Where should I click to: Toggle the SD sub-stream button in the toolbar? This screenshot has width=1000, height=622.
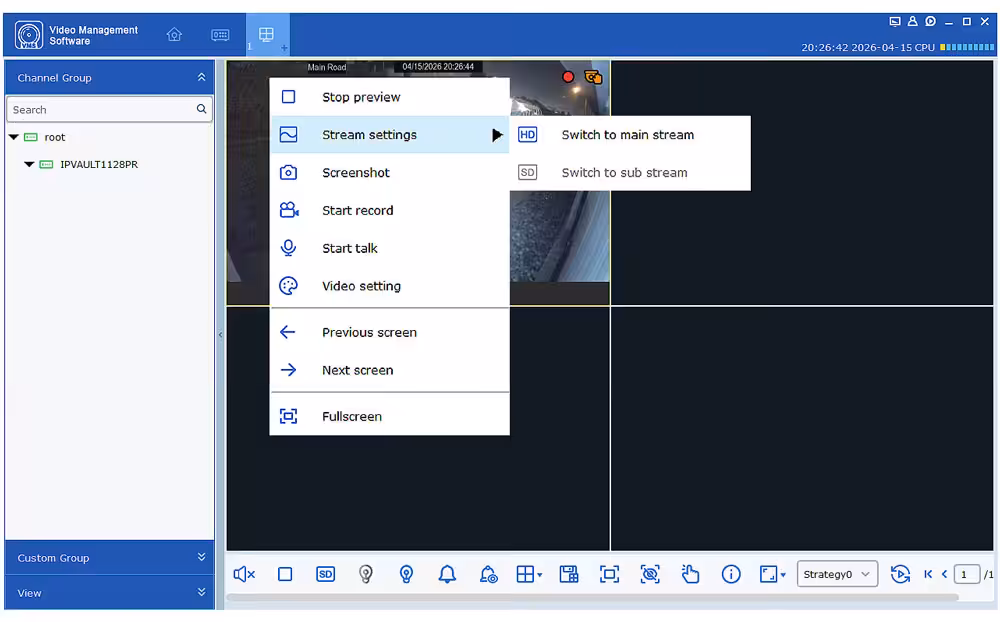[325, 574]
